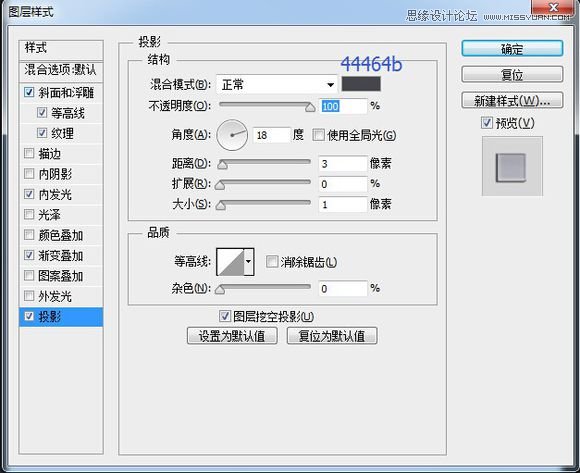Click 设置为默认值 button

click(232, 336)
